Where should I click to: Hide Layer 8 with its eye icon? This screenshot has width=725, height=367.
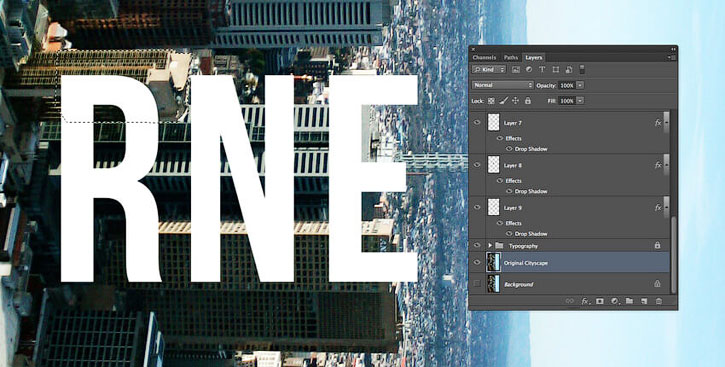click(x=477, y=165)
